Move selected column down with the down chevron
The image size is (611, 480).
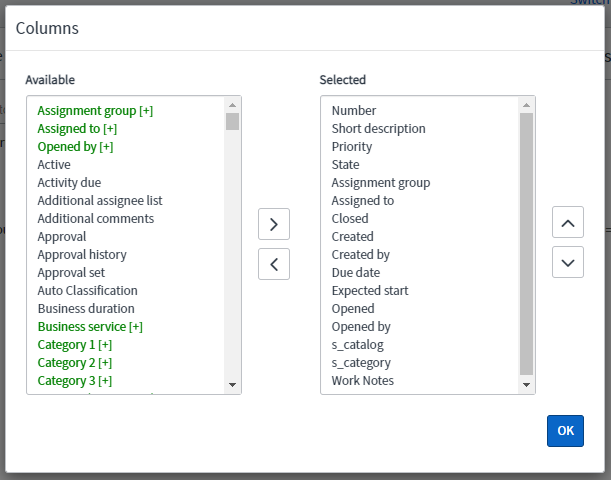(568, 262)
